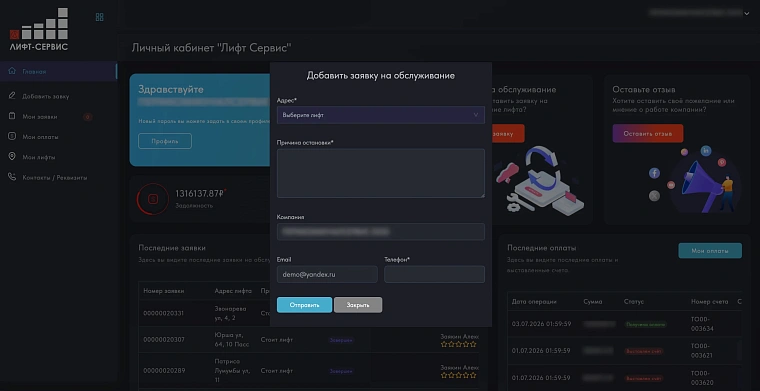Viewport: 760px width, 391px height.
Task: Click the Мои оплаты ruble icon
Action: point(12,137)
